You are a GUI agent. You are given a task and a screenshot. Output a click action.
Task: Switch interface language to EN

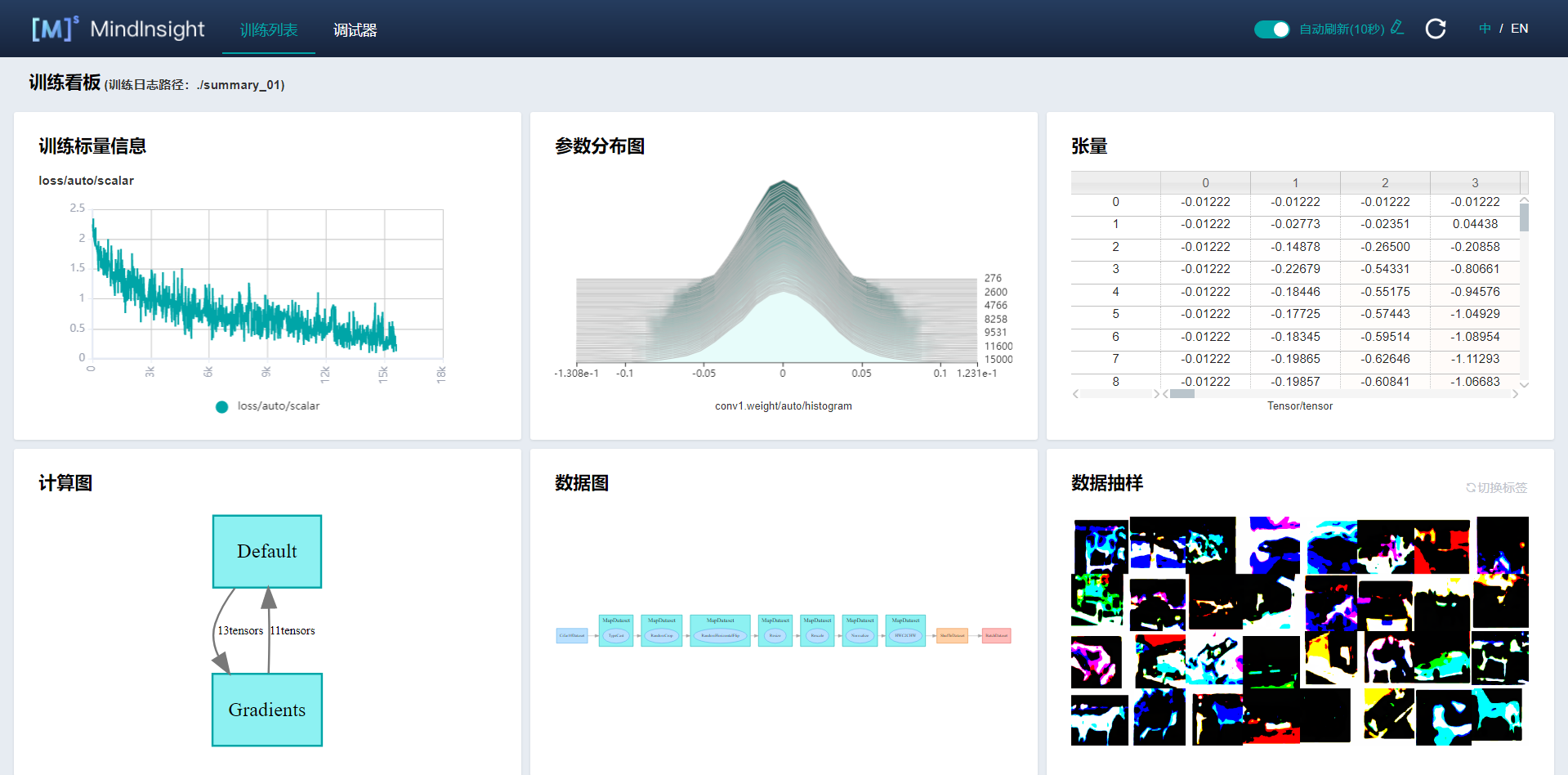coord(1520,28)
